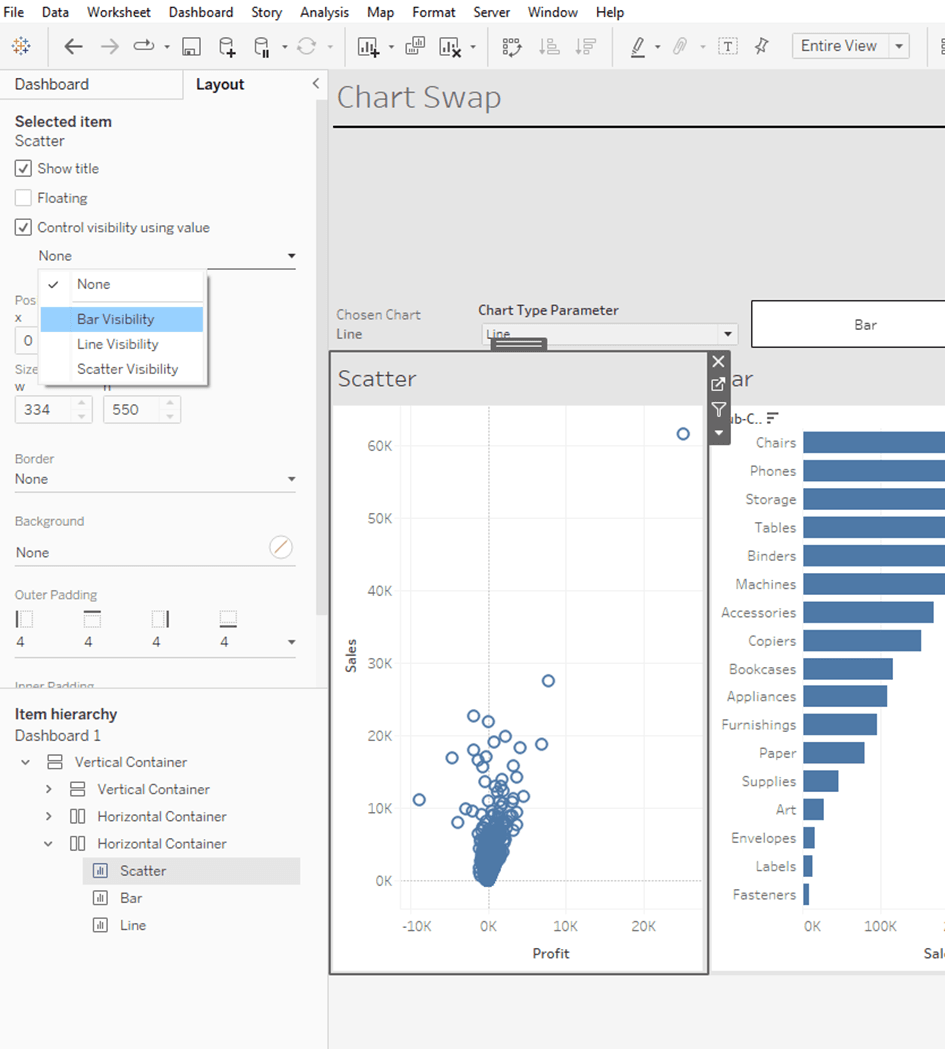
Task: Open the File menu
Action: pyautogui.click(x=13, y=12)
